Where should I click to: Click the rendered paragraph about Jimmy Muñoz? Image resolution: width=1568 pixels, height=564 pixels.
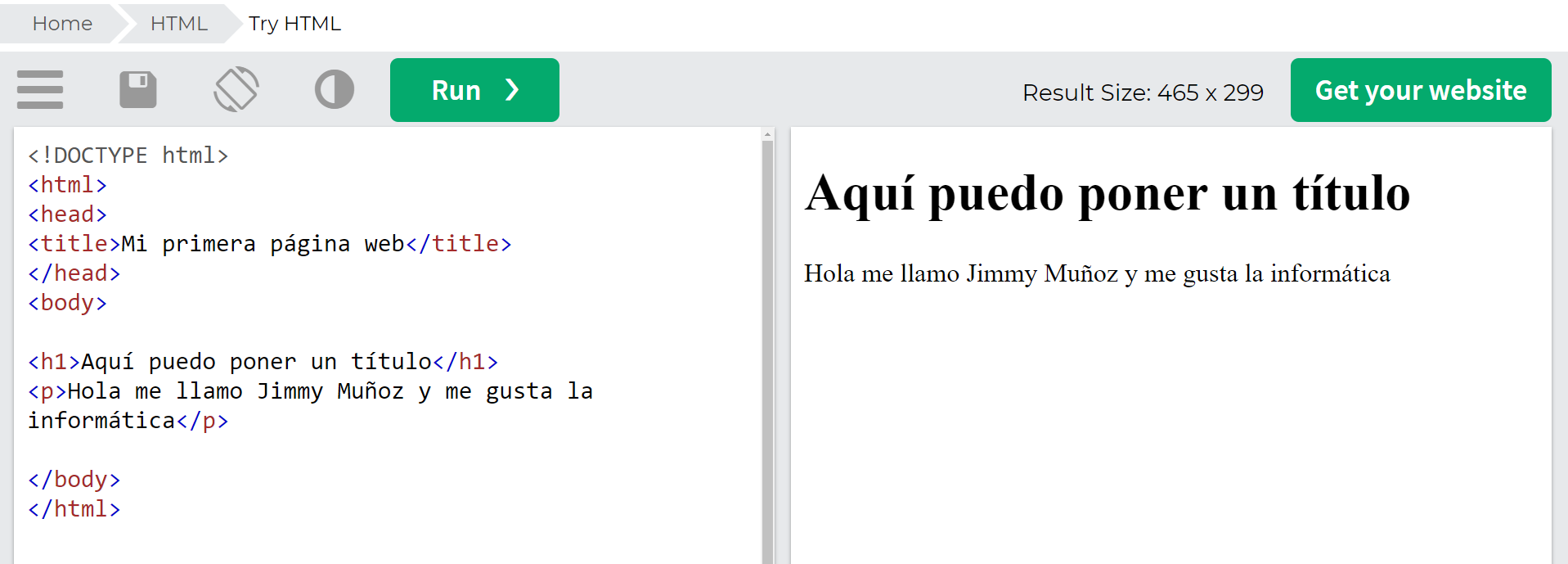1096,273
